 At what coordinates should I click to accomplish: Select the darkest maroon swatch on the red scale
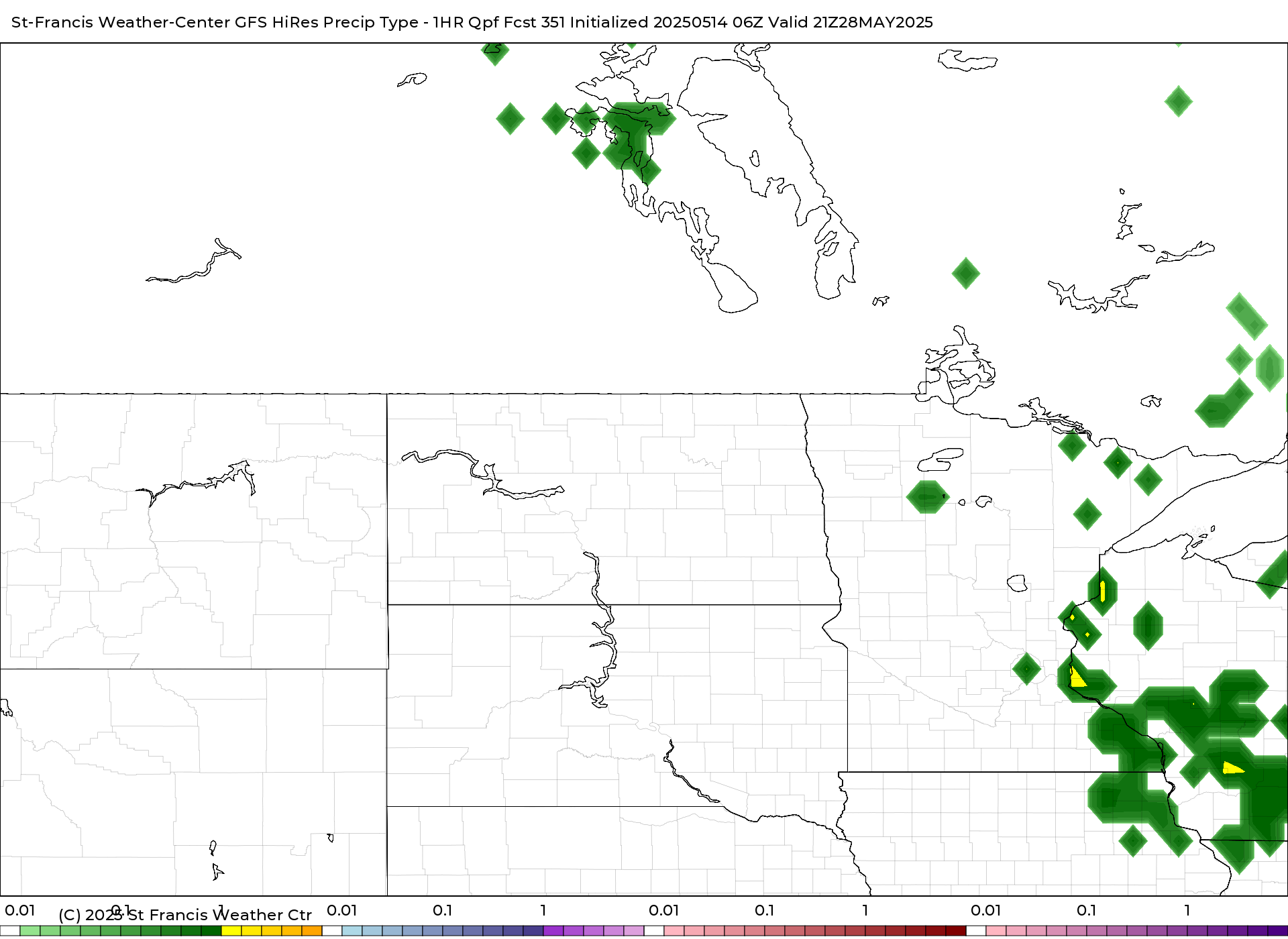956,931
